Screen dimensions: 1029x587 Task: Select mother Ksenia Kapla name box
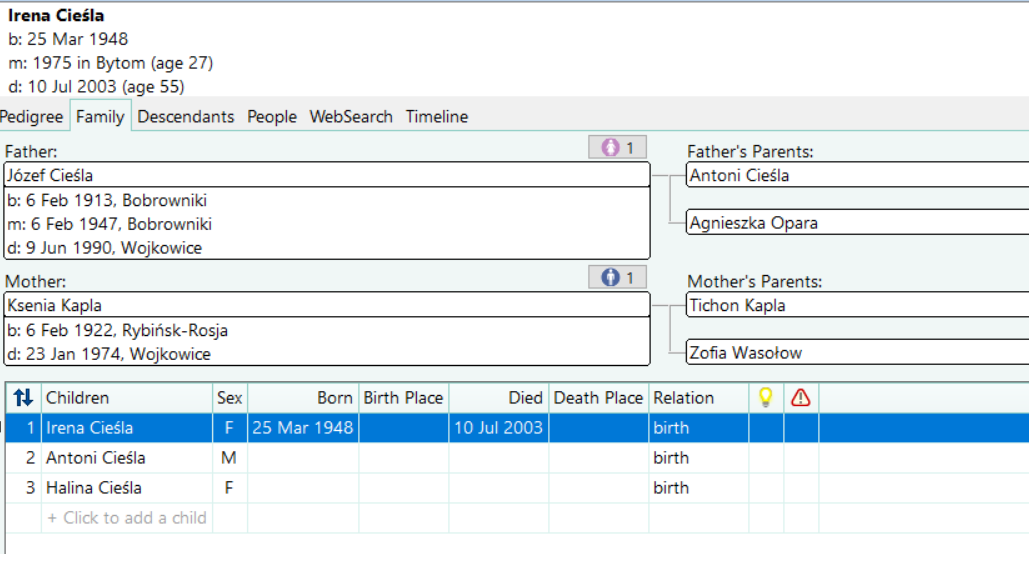(x=327, y=305)
